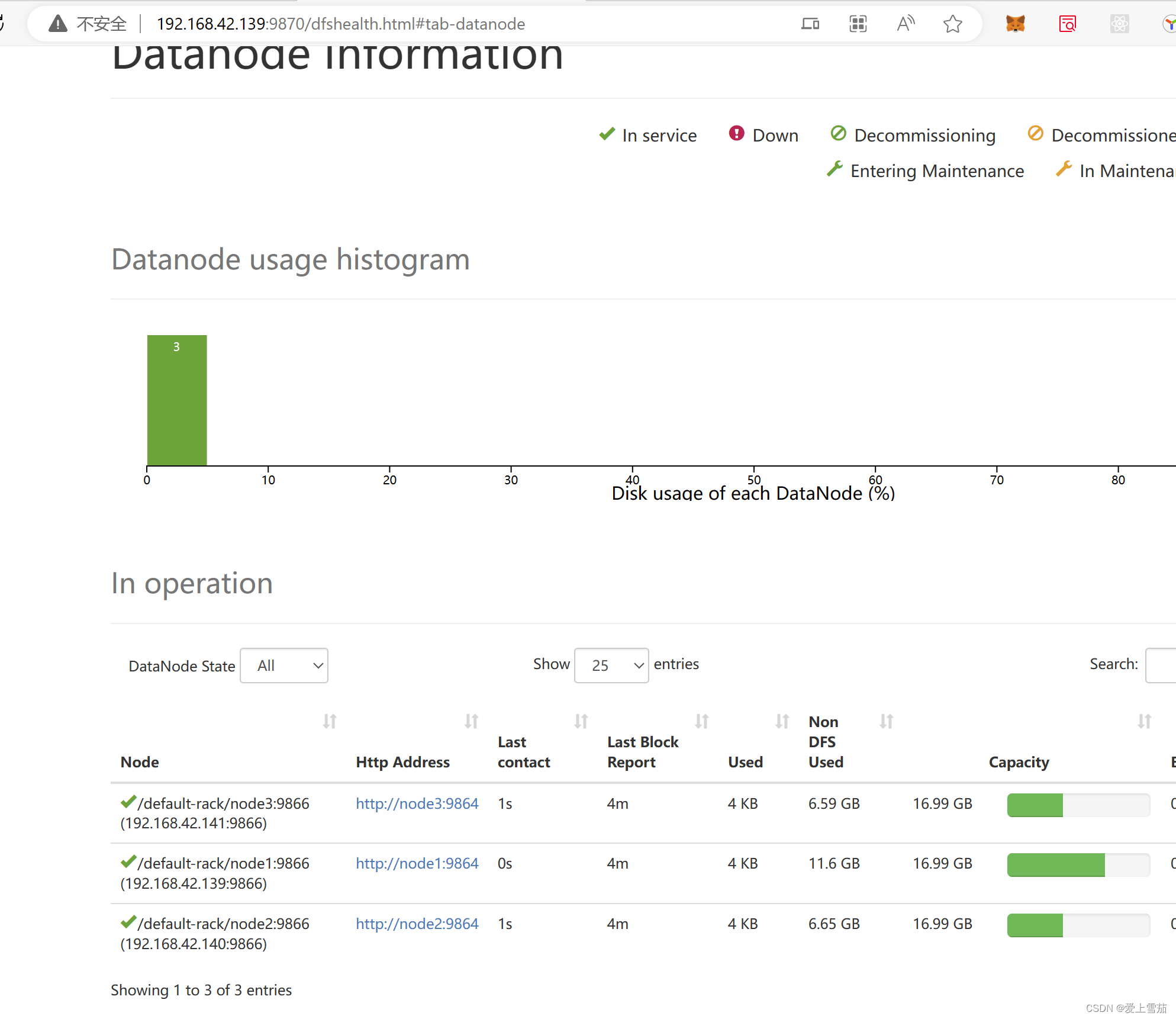Click the QR code icon in address bar

pos(858,24)
